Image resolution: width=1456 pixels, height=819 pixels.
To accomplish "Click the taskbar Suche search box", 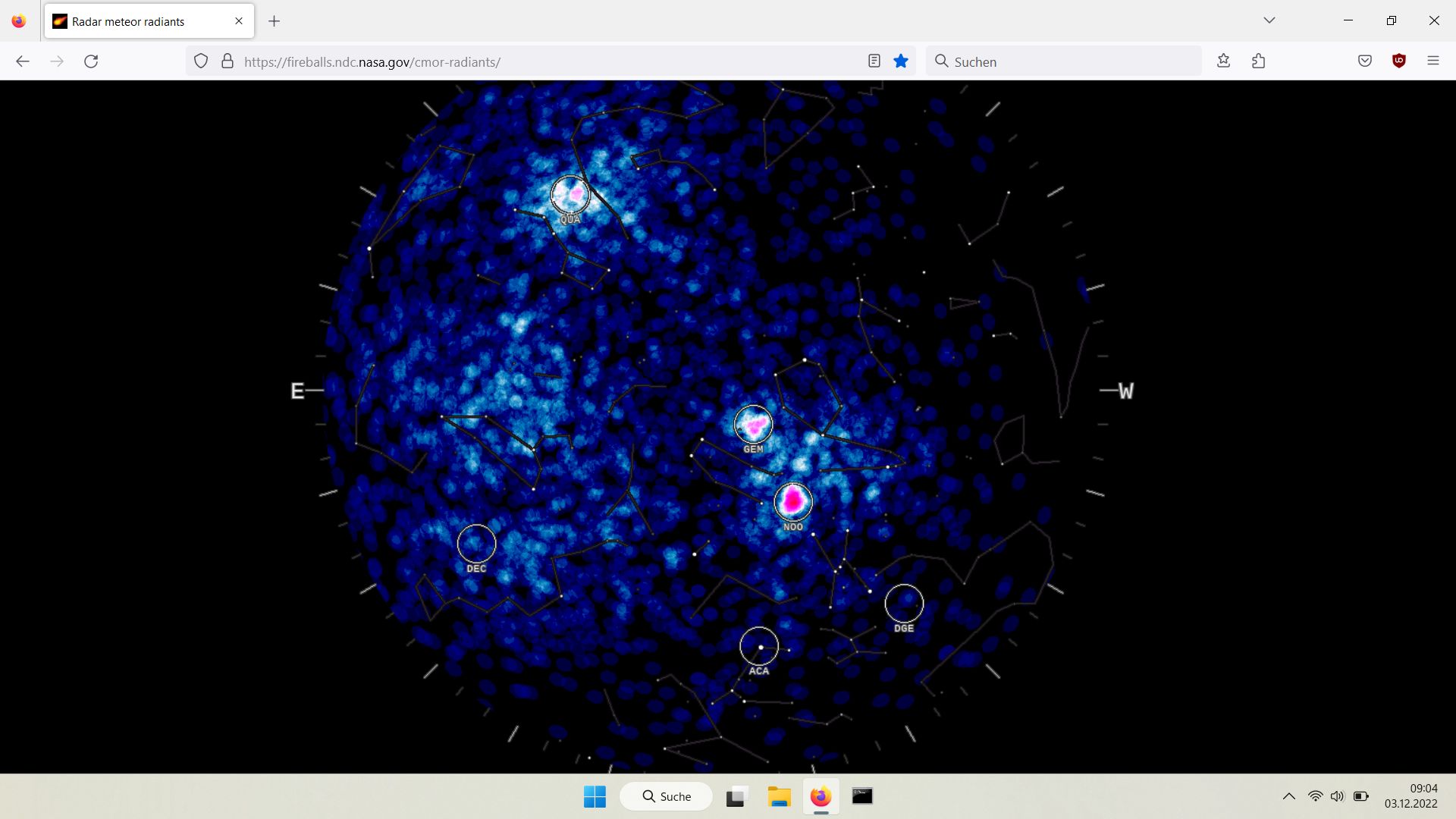I will (667, 796).
